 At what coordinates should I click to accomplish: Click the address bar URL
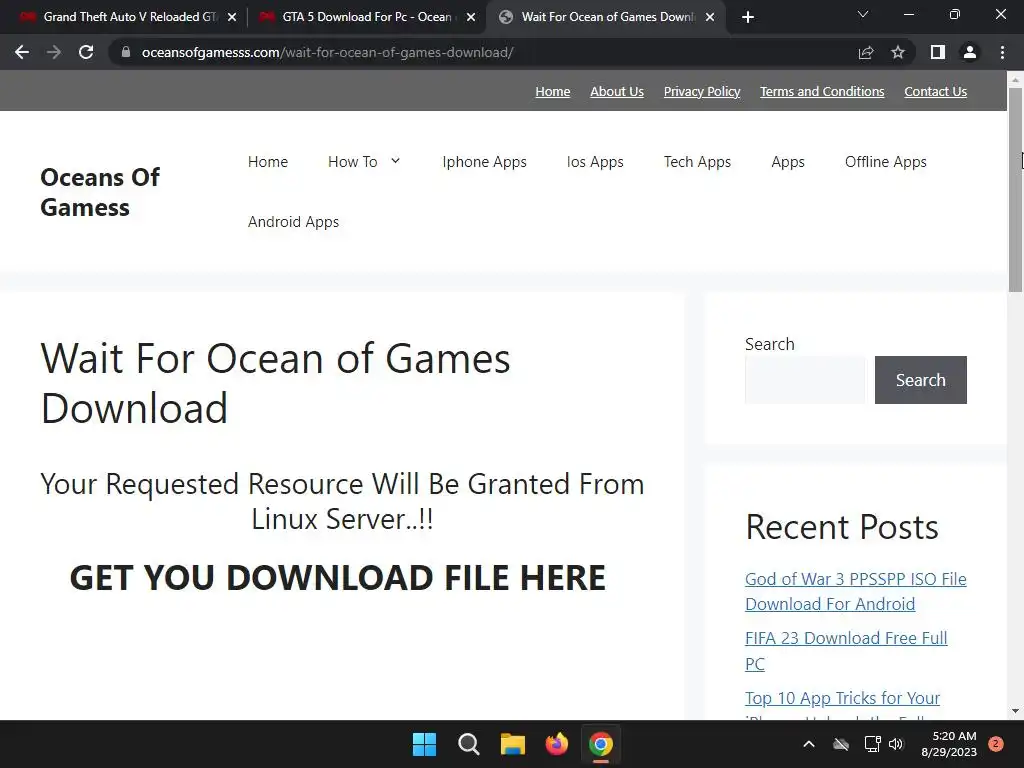click(x=327, y=52)
